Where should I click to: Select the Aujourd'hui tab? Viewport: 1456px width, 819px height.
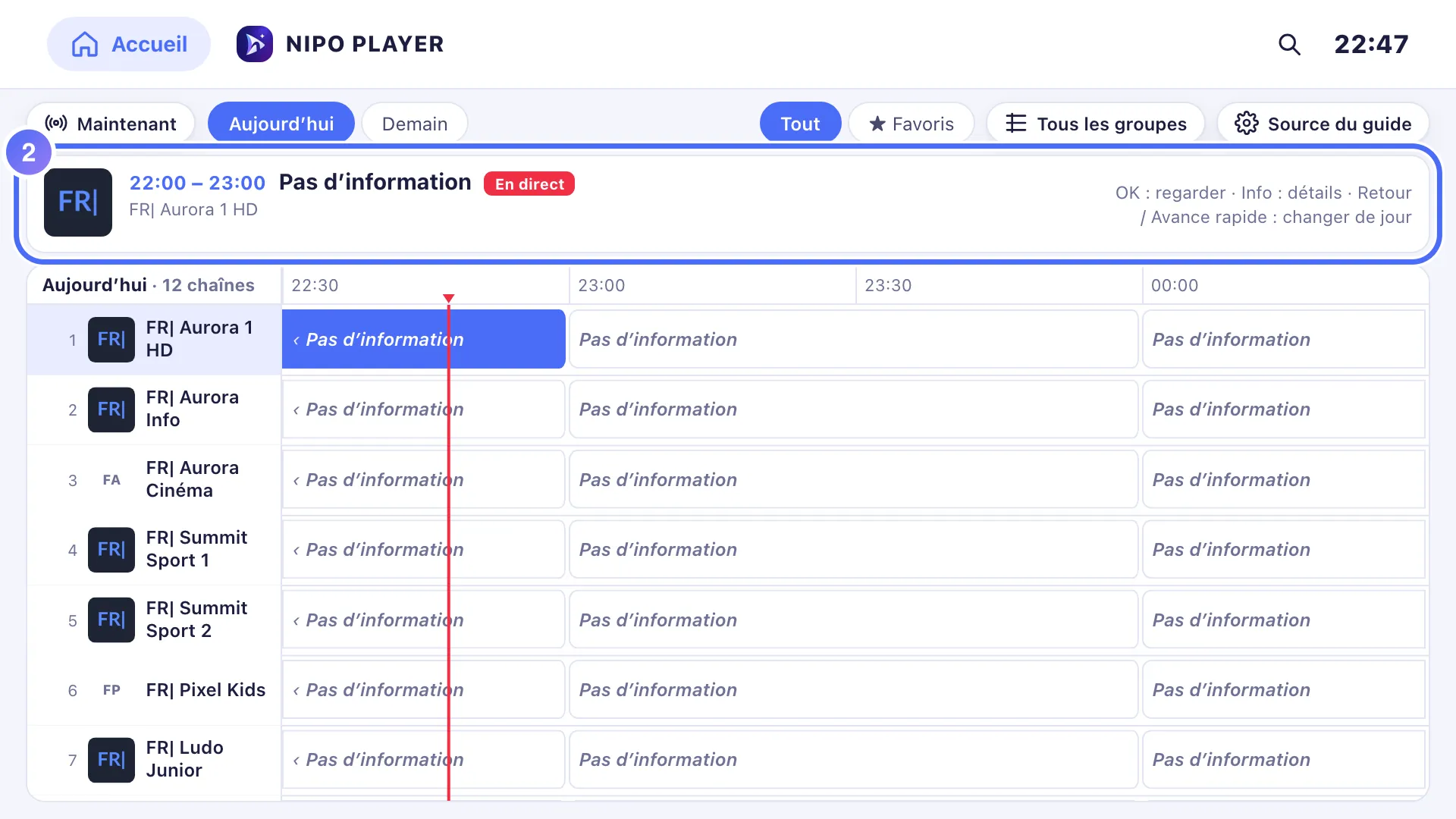(281, 124)
